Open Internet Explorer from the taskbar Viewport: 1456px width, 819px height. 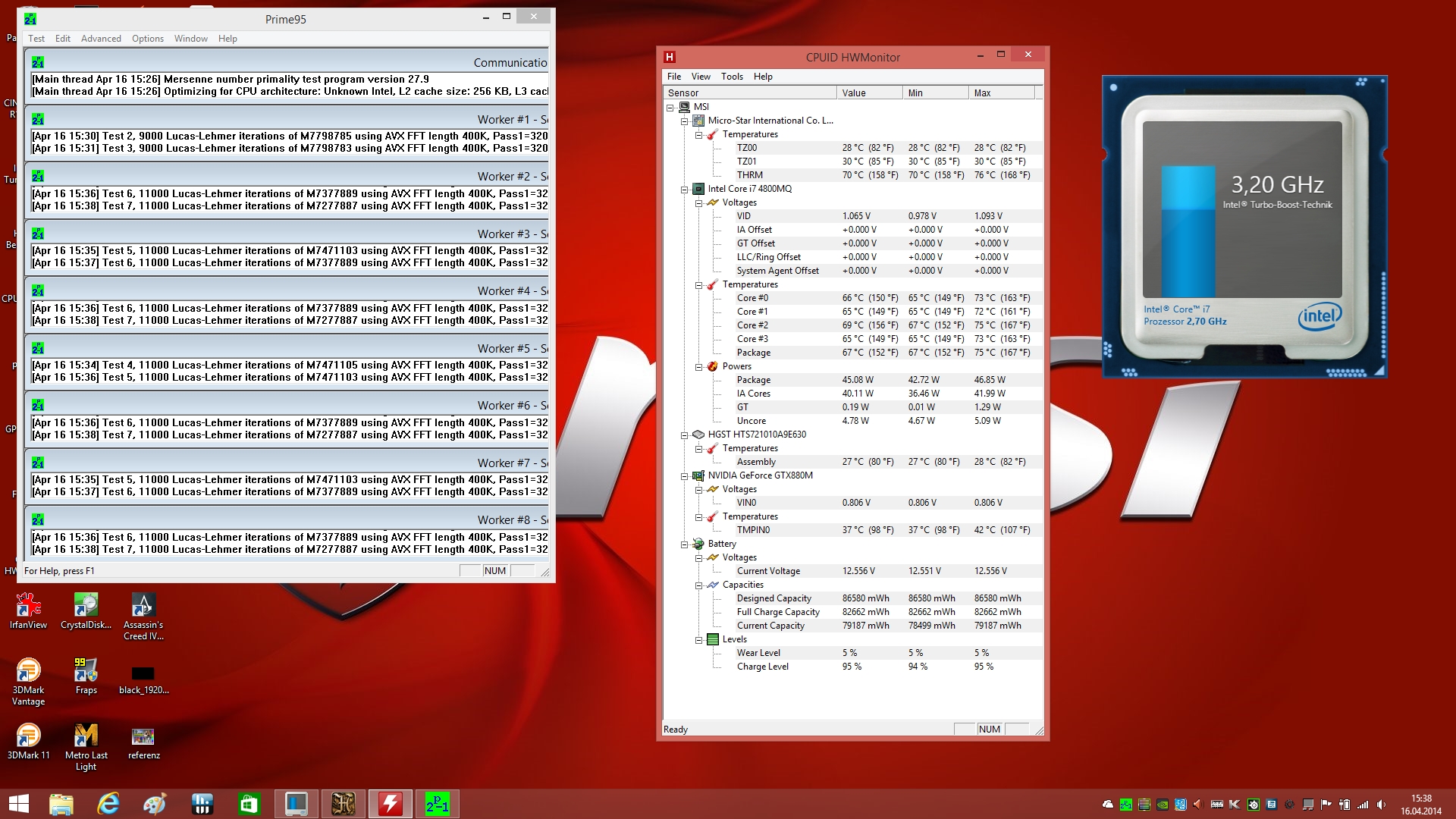click(x=108, y=804)
